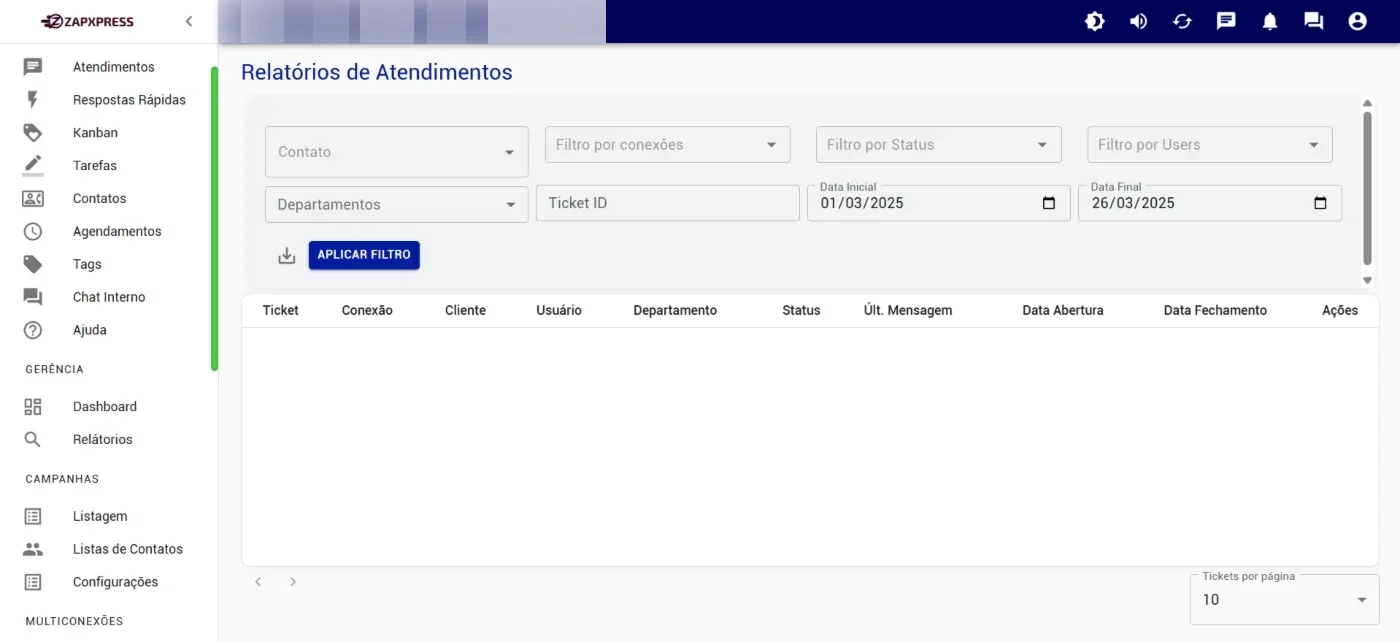The height and width of the screenshot is (642, 1400).
Task: Open the Filtro por Status dropdown
Action: (x=939, y=145)
